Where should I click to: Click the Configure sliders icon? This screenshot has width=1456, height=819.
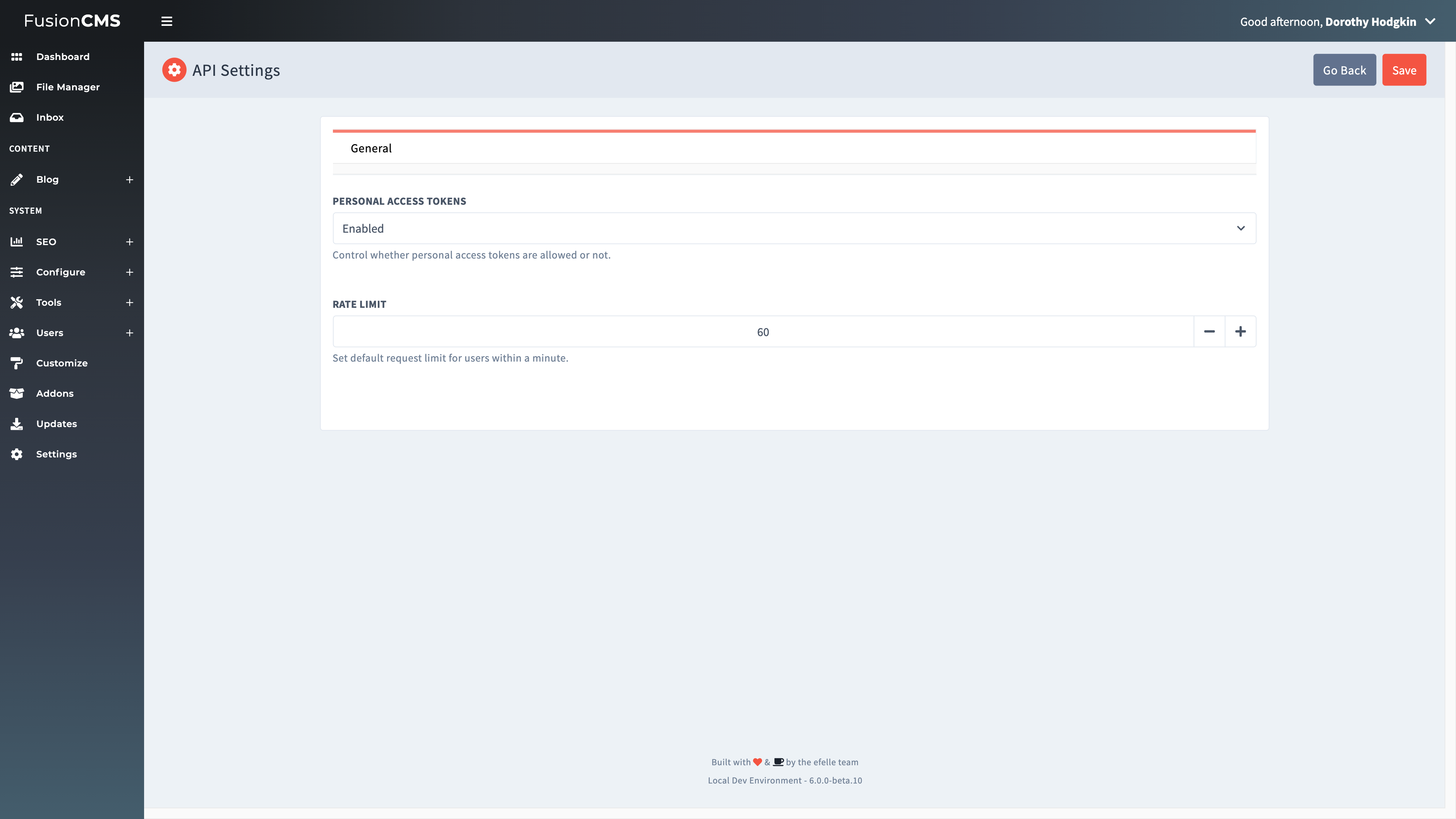(17, 272)
